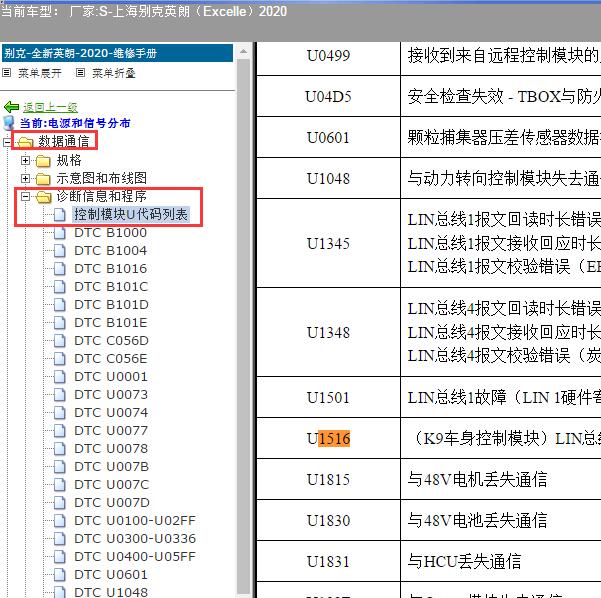Open the DTC B1016 entry

110,269
